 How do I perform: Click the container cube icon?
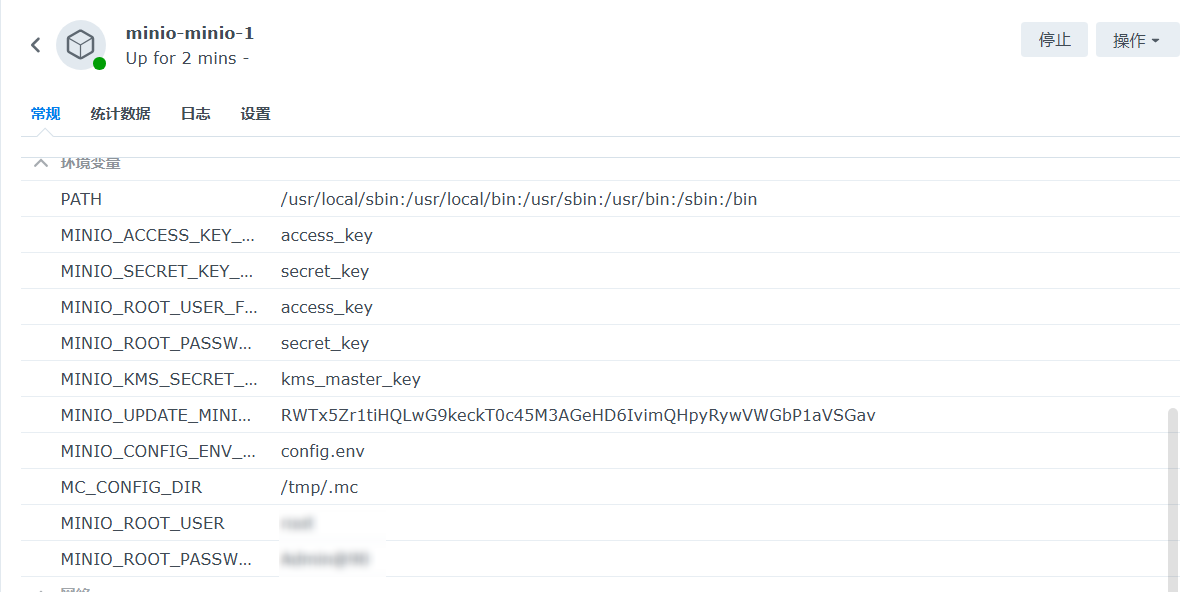click(81, 45)
